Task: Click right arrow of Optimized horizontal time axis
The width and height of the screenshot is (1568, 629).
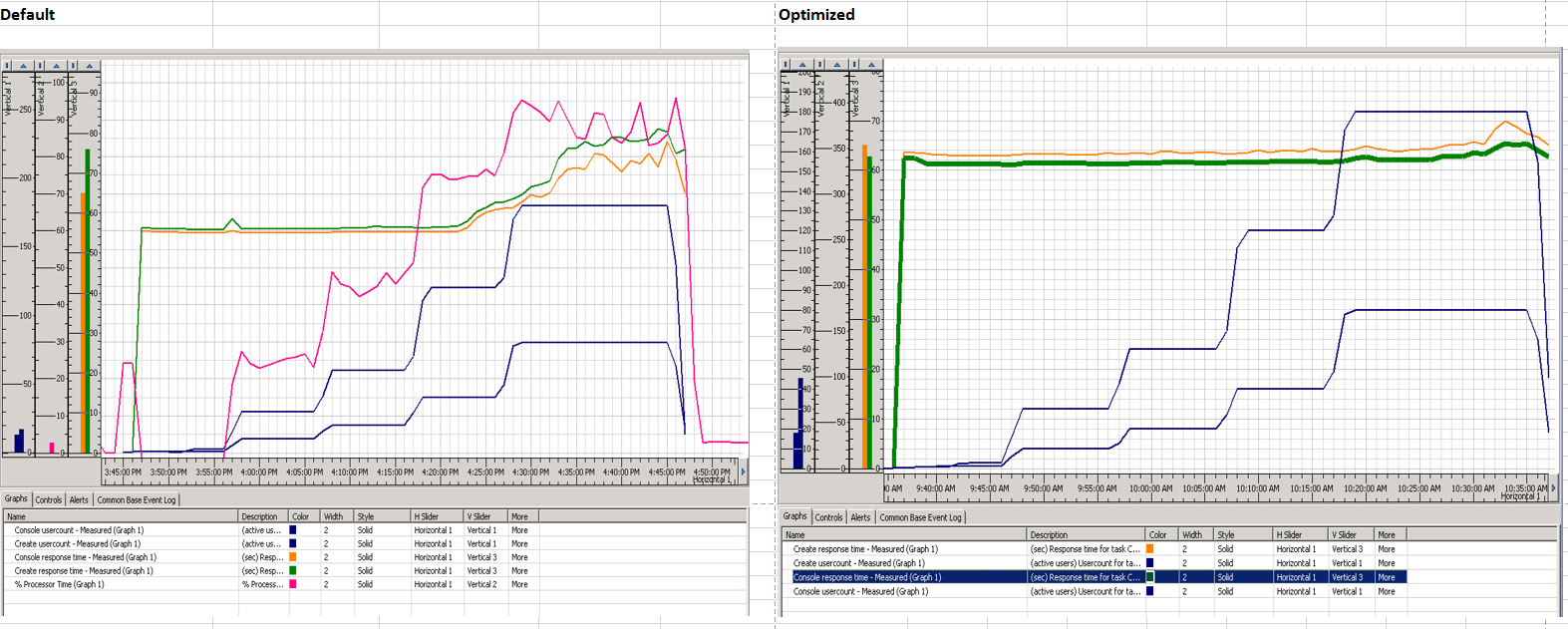Action: 1553,487
